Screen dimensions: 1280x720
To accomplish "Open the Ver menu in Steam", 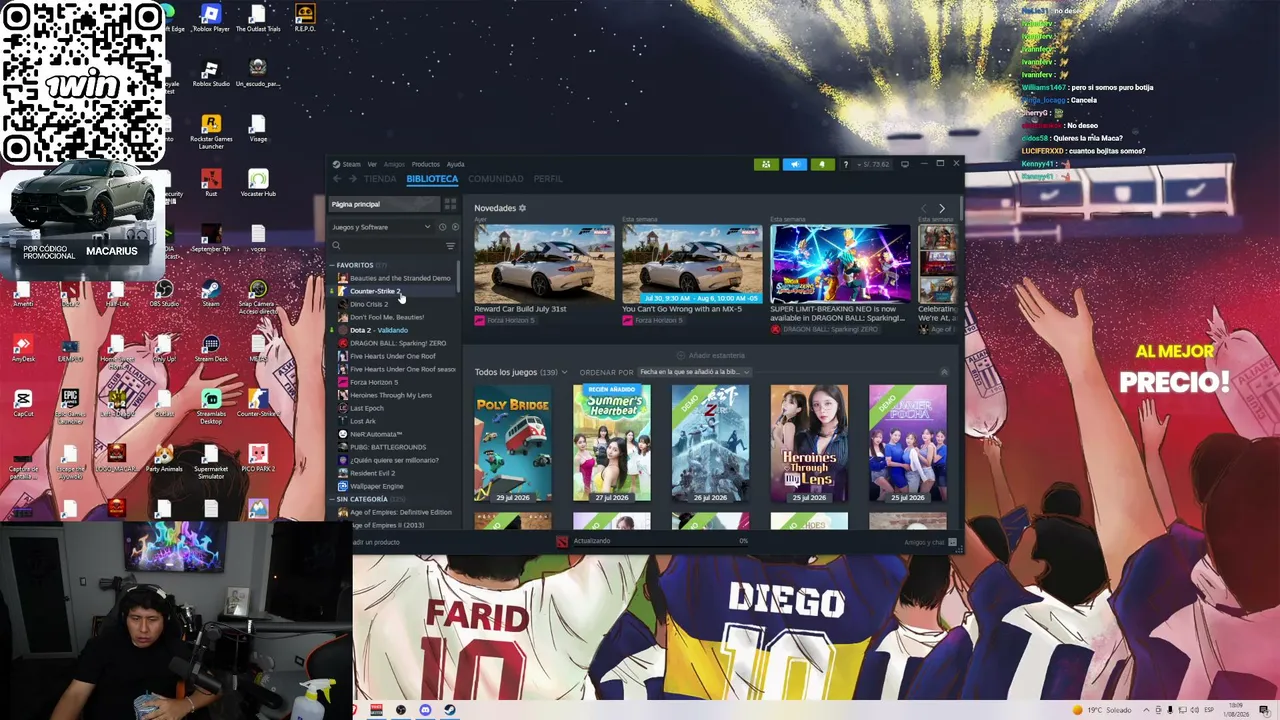I will coord(372,164).
